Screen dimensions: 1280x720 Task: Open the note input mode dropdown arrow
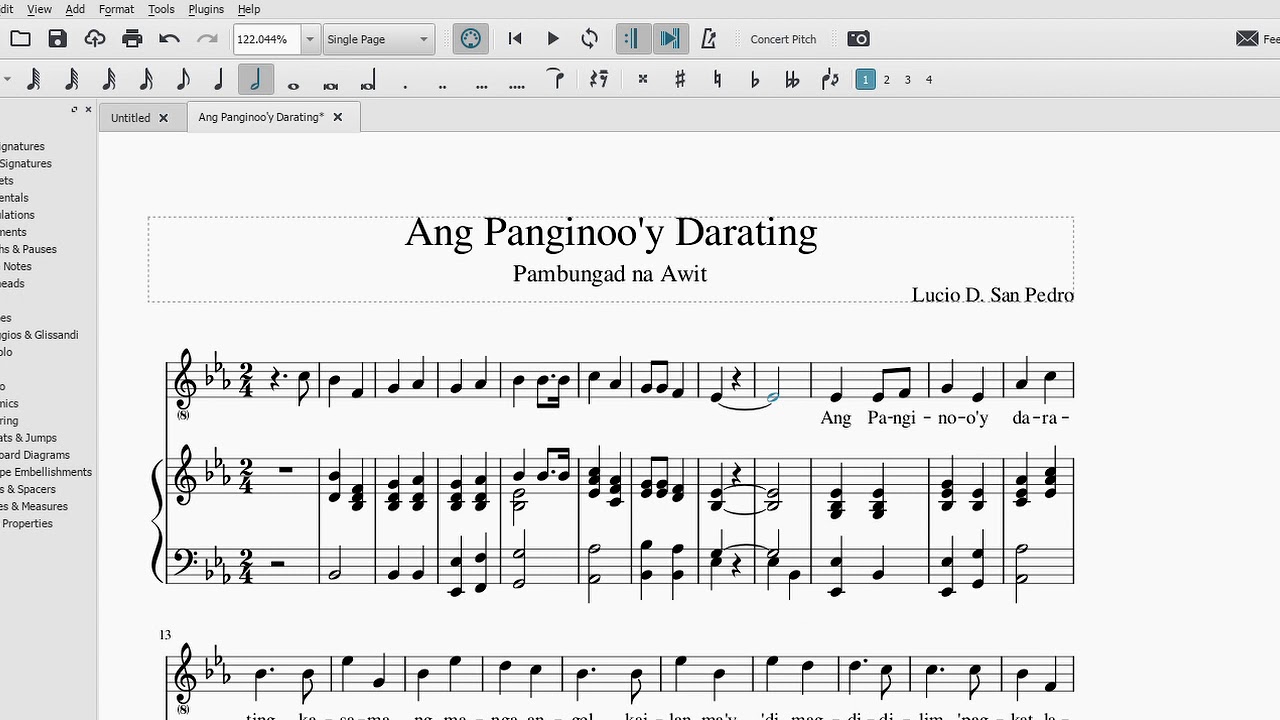pyautogui.click(x=6, y=80)
